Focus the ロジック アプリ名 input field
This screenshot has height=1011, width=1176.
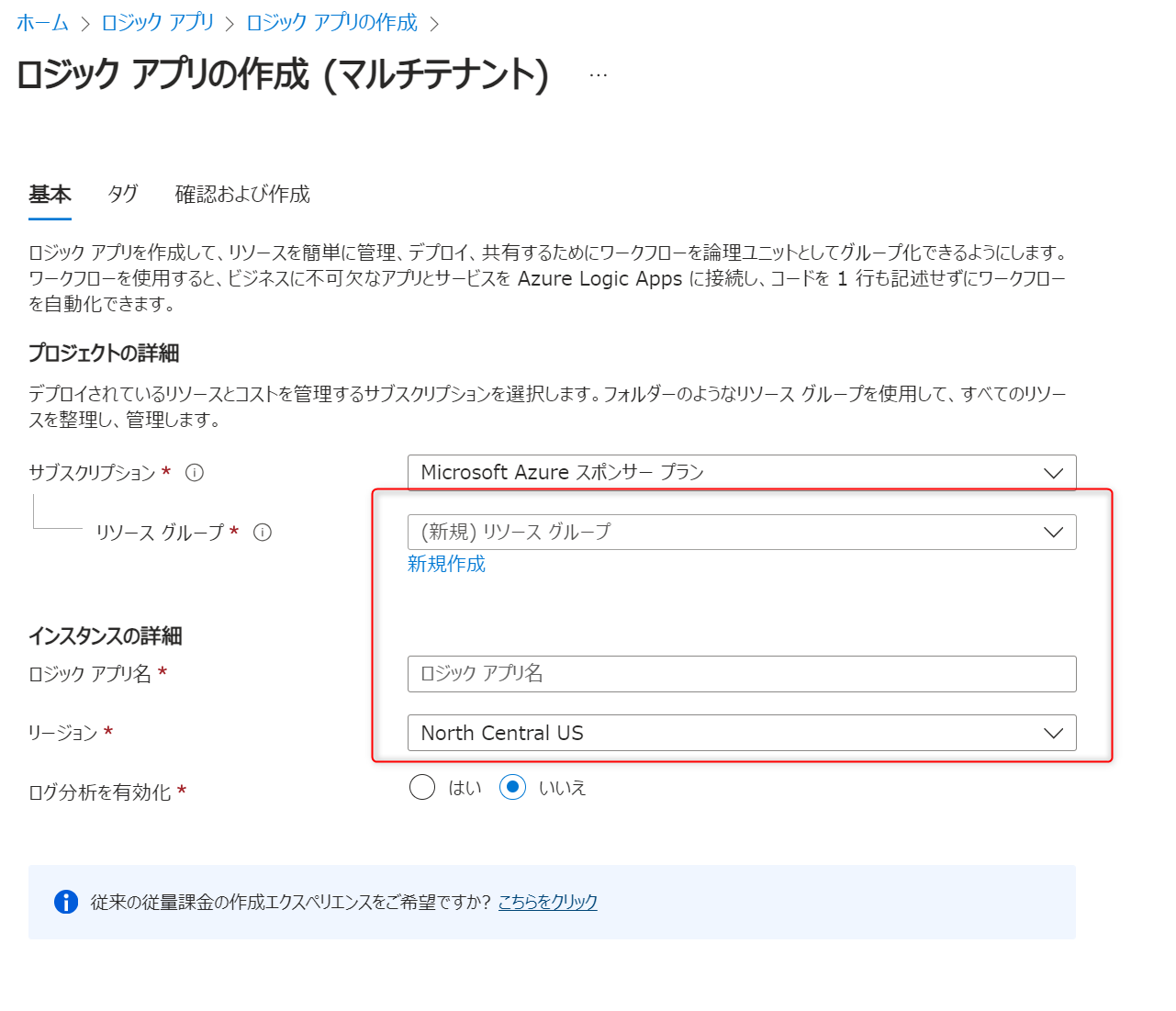(x=742, y=674)
